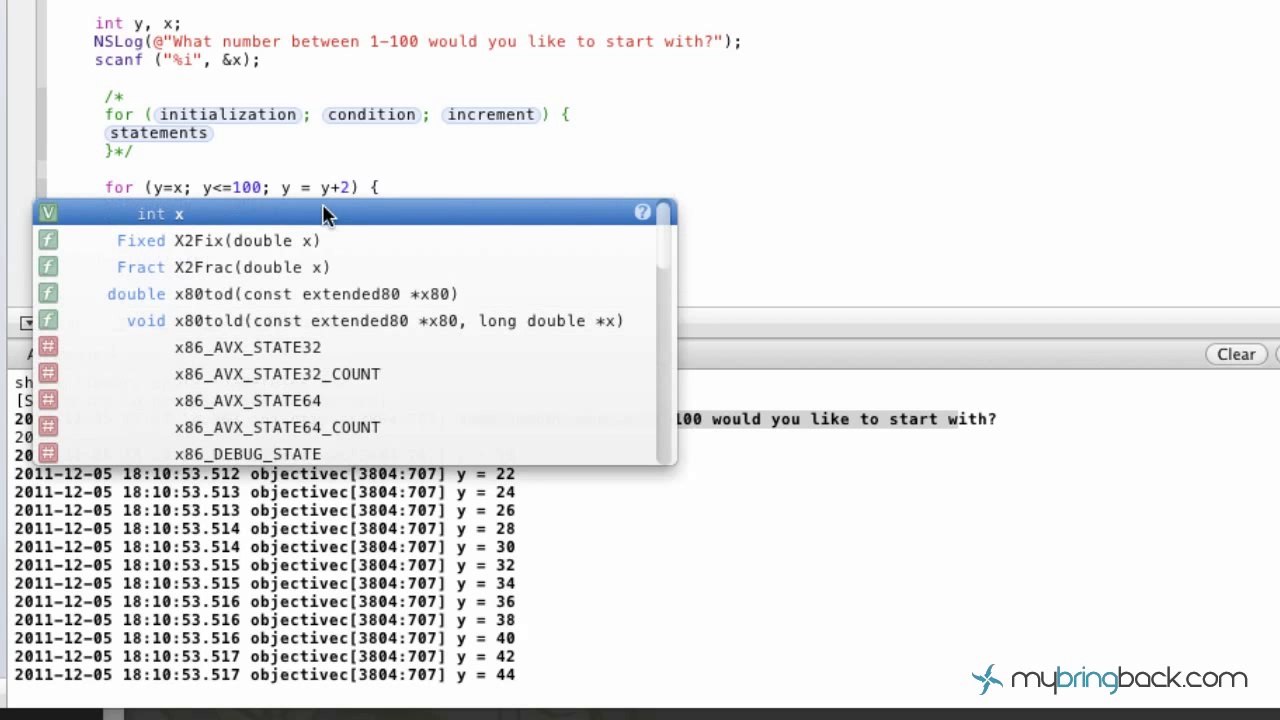1280x720 pixels.
Task: Choose the "int x" completion suggestion
Action: point(345,213)
